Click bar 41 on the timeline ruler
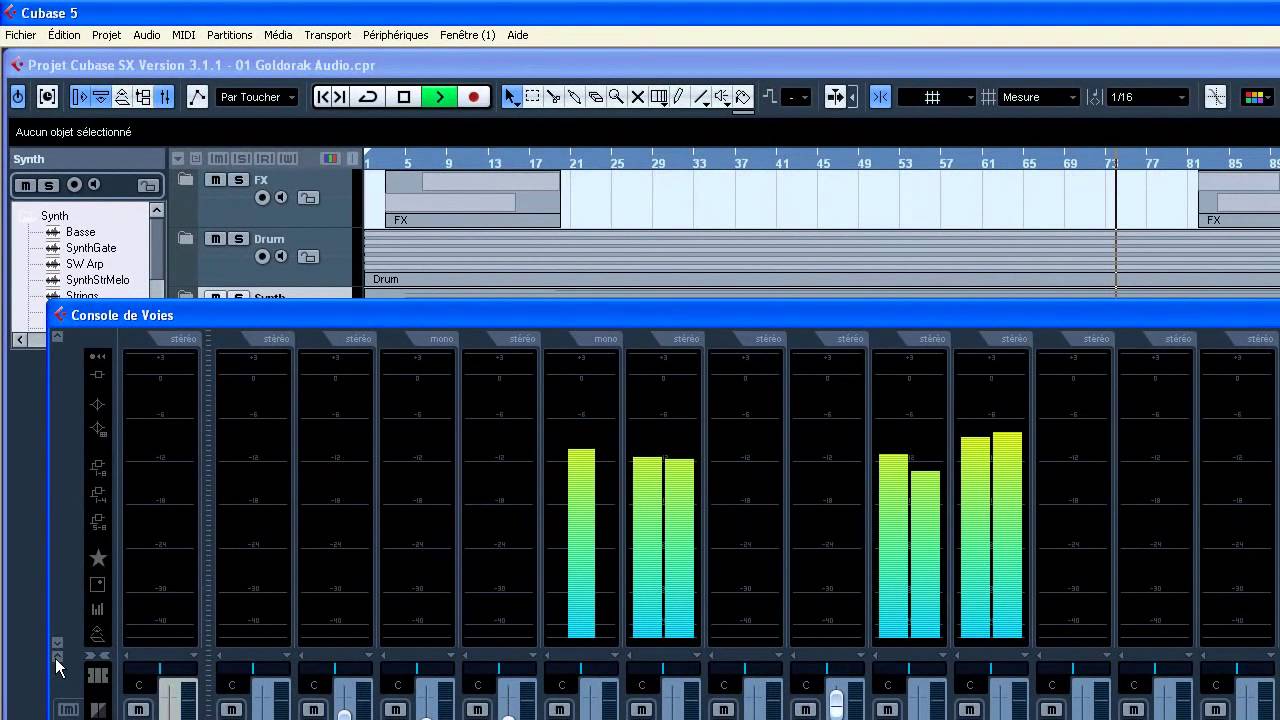 click(781, 163)
